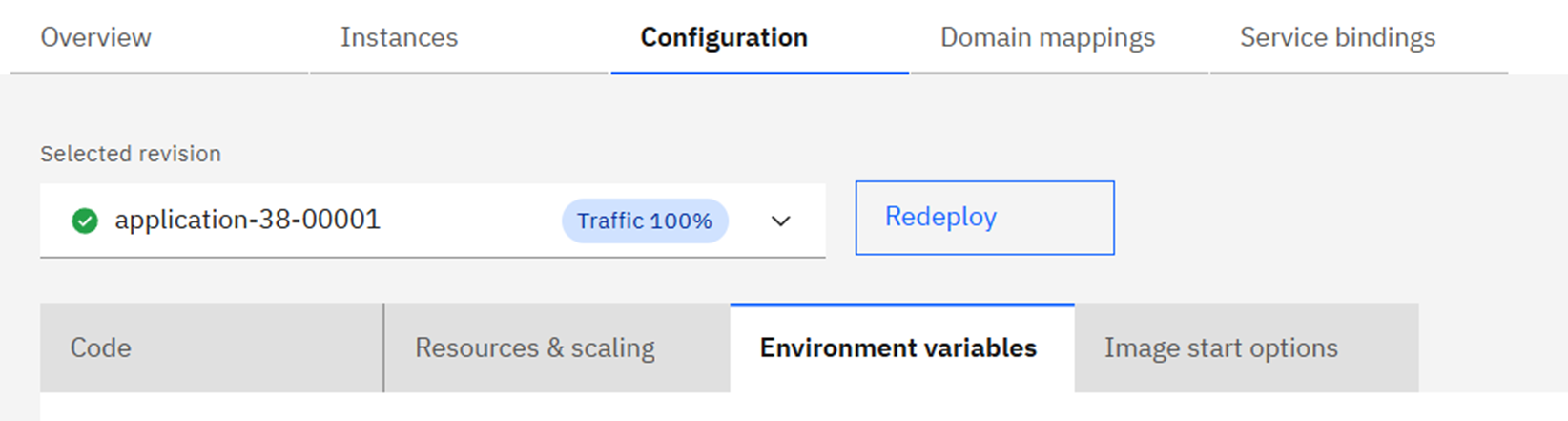
Task: Select the Configuration tab
Action: click(x=724, y=37)
